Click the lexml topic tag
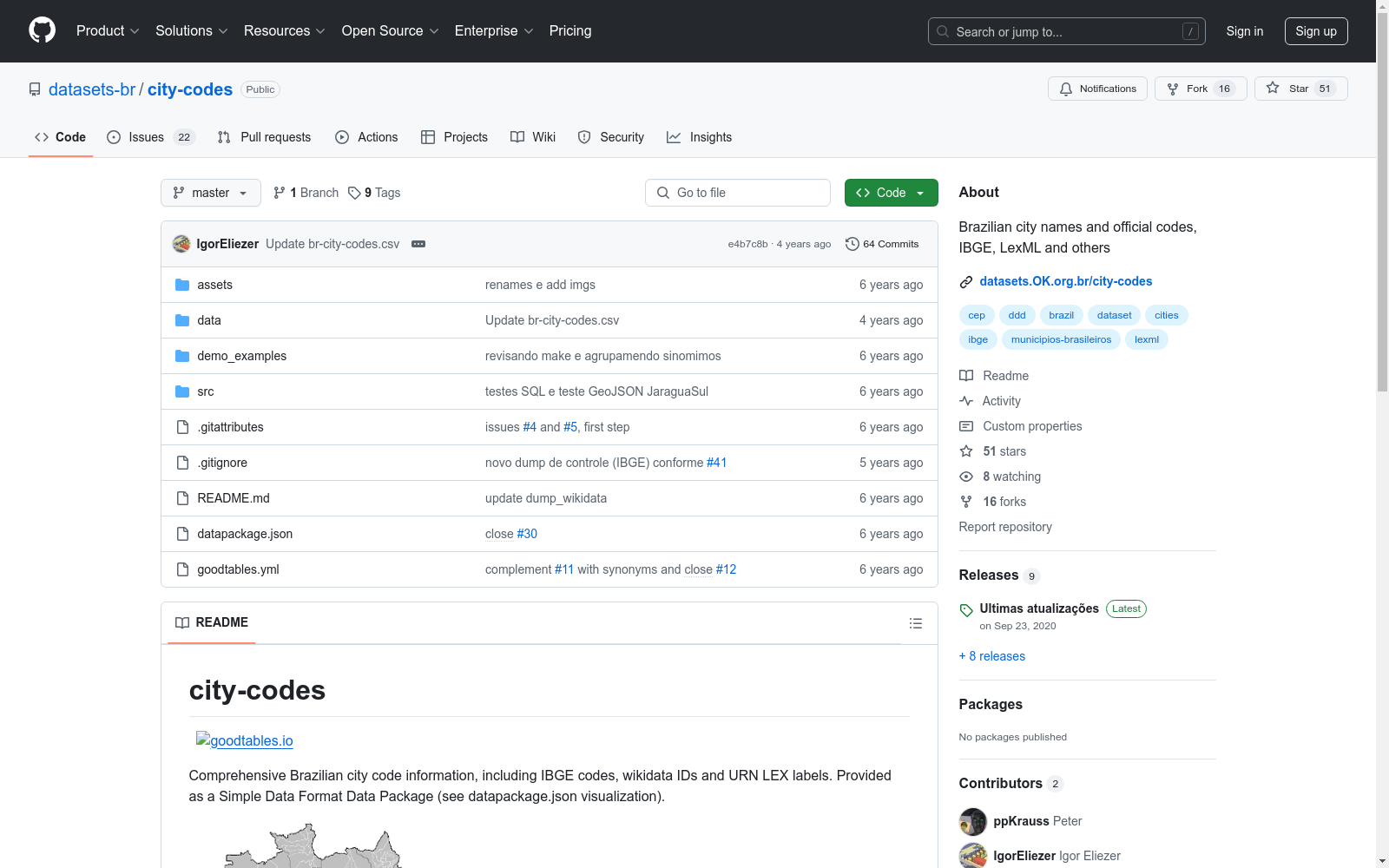Viewport: 1389px width, 868px height. tap(1146, 339)
